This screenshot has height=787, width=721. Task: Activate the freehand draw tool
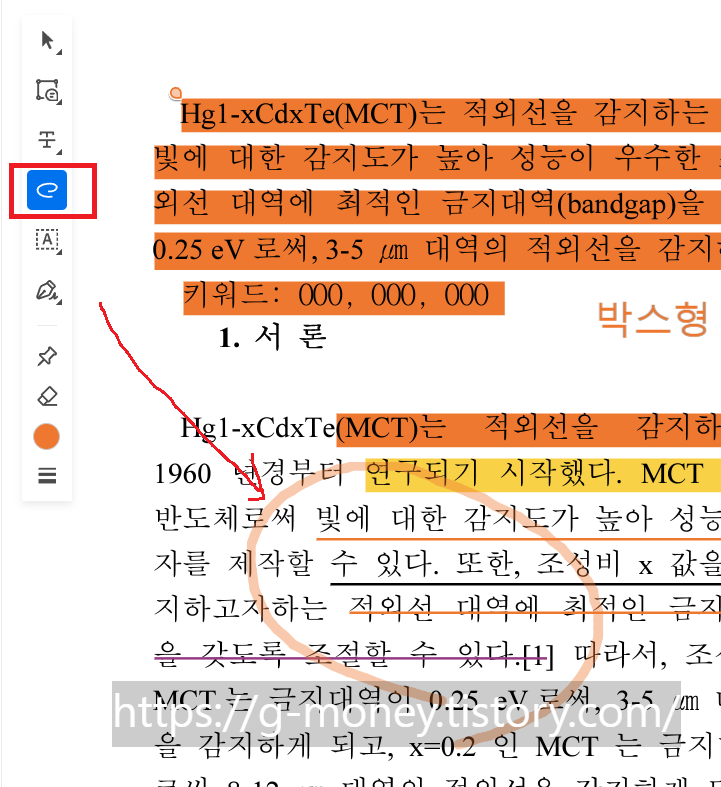47,190
